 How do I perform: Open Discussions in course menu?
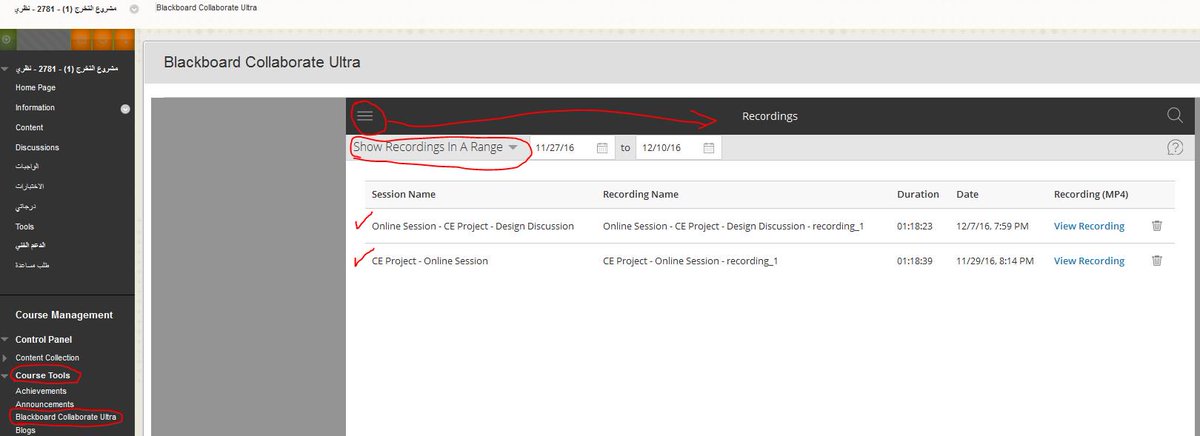[x=37, y=148]
